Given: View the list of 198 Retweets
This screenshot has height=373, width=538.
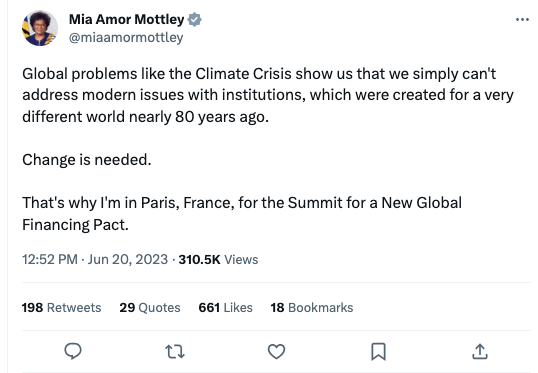Looking at the screenshot, I should [61, 307].
